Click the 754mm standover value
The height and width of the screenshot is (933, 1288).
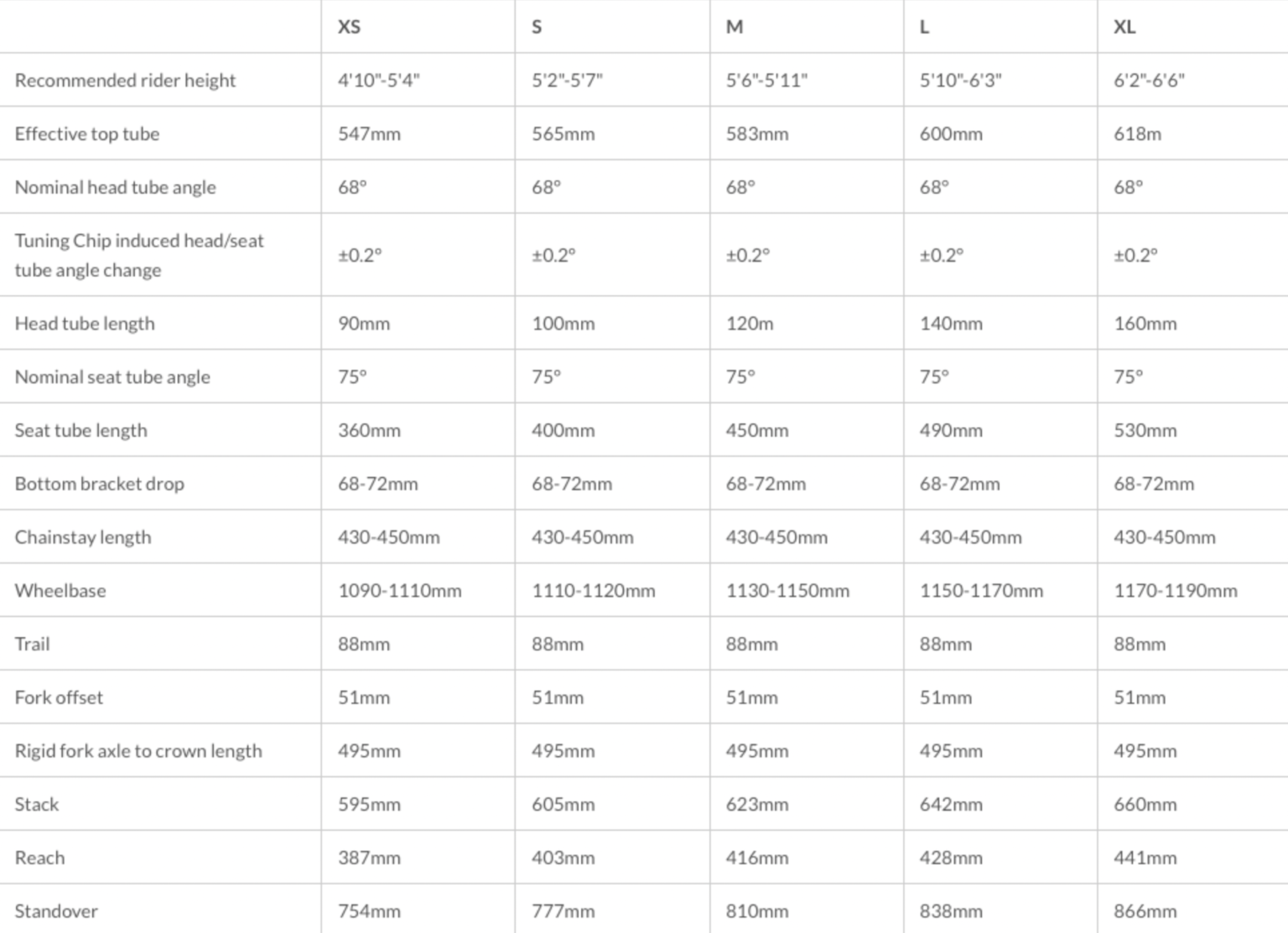click(x=369, y=911)
